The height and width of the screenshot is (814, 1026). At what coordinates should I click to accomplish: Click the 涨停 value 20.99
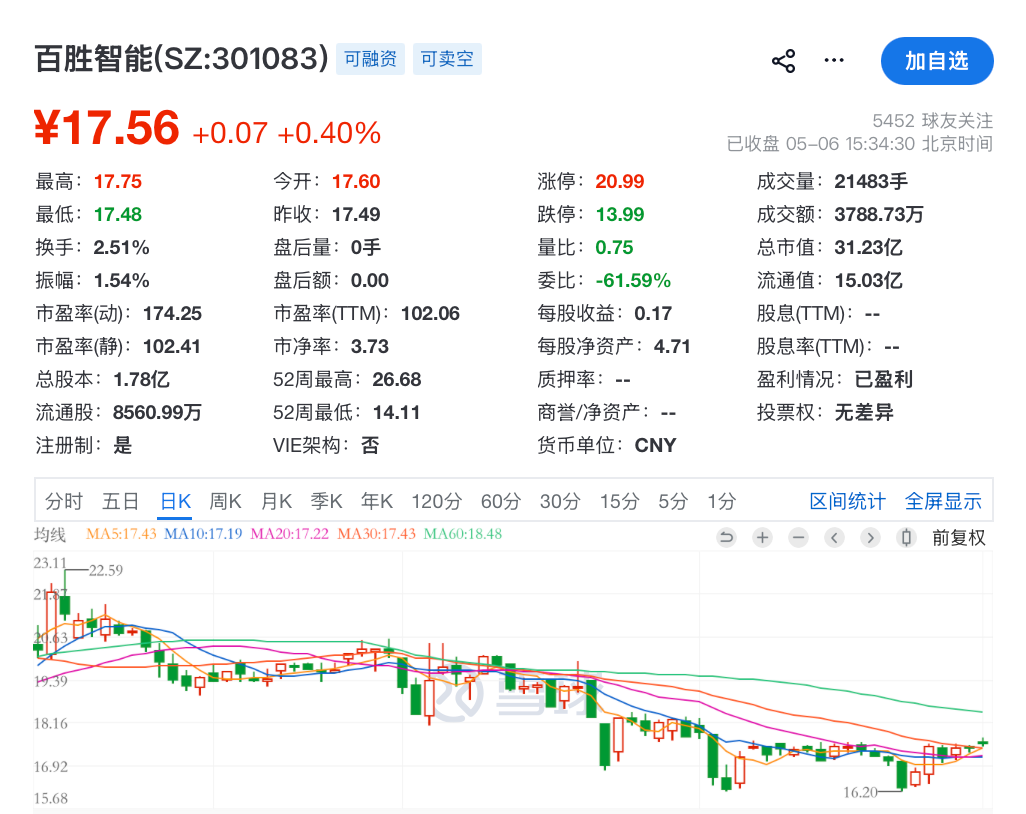click(x=620, y=181)
